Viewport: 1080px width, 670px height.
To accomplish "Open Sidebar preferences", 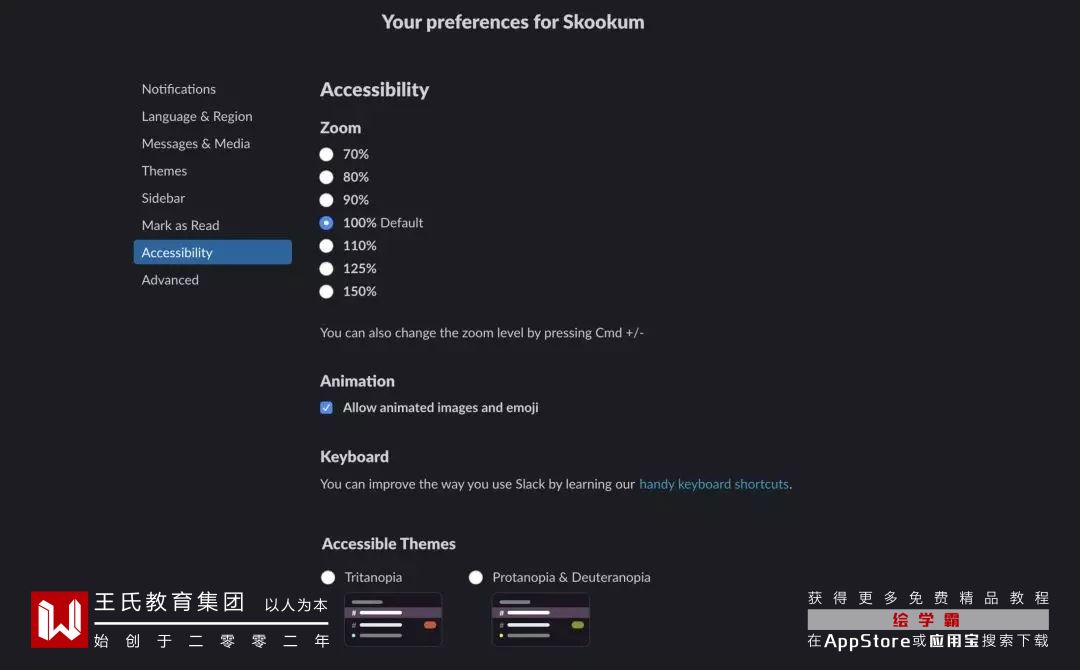I will [x=163, y=198].
